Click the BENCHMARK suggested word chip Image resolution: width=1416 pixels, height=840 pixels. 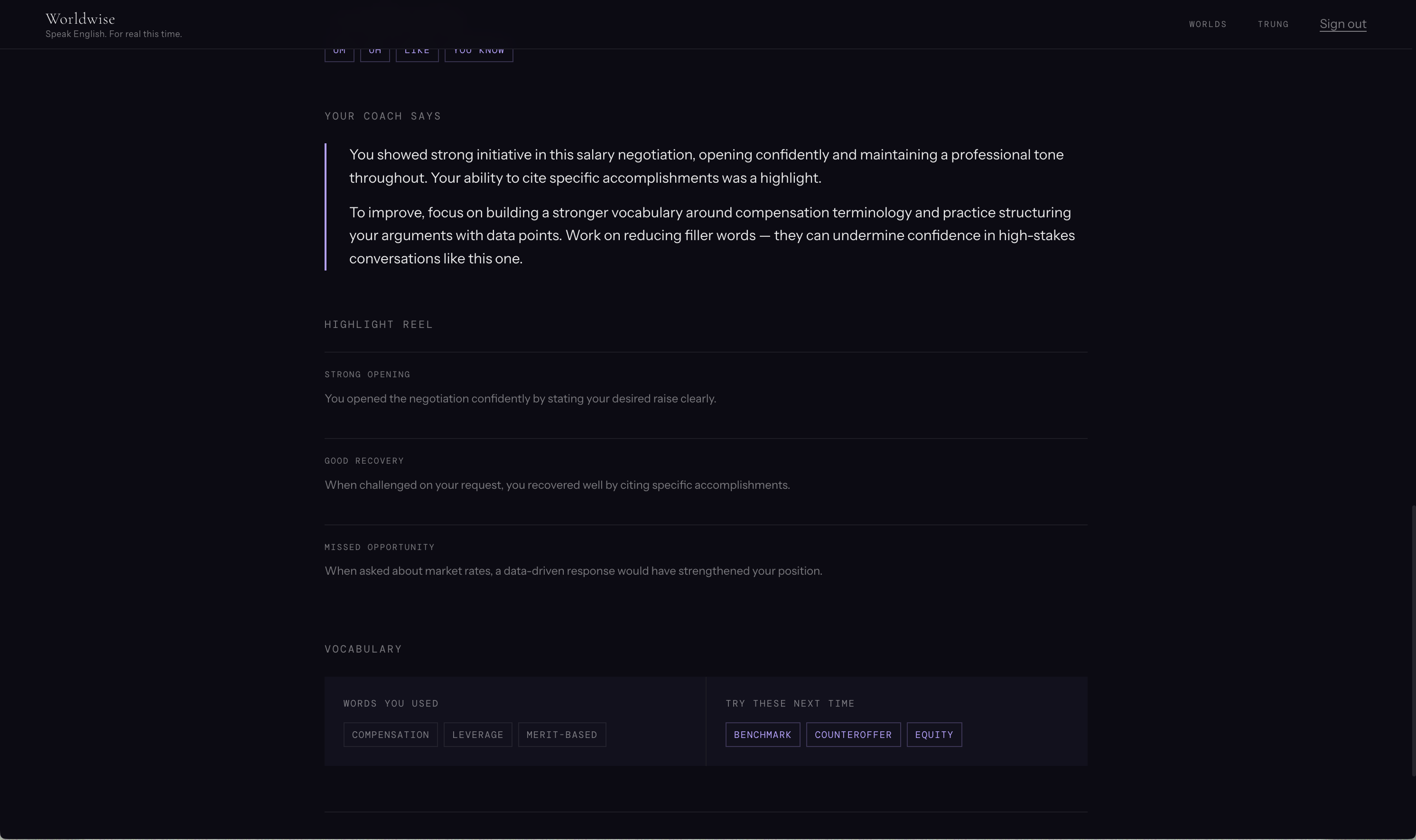point(763,735)
